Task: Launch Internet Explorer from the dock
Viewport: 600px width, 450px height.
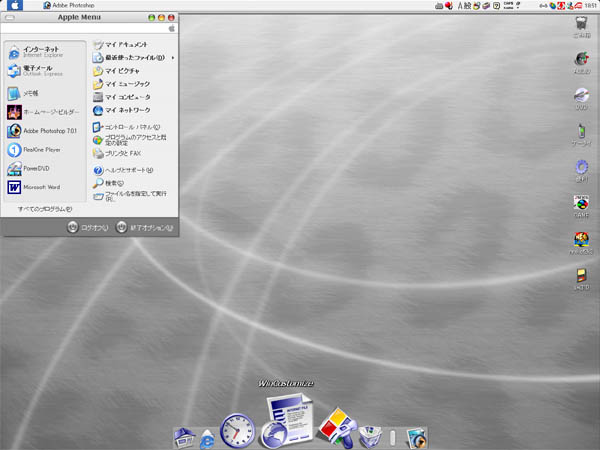Action: [207, 439]
